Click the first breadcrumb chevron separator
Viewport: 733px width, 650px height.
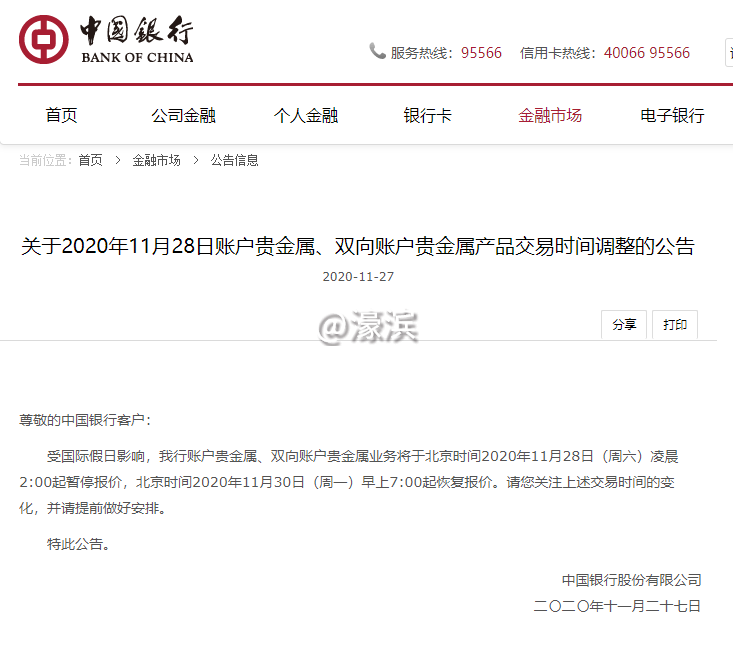point(118,160)
